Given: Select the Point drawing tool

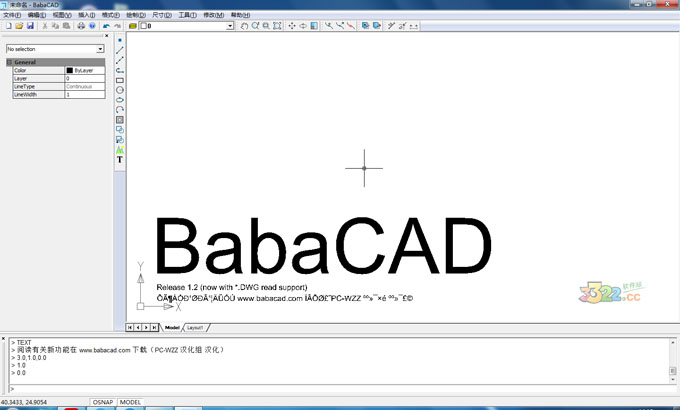Looking at the screenshot, I should (x=120, y=40).
